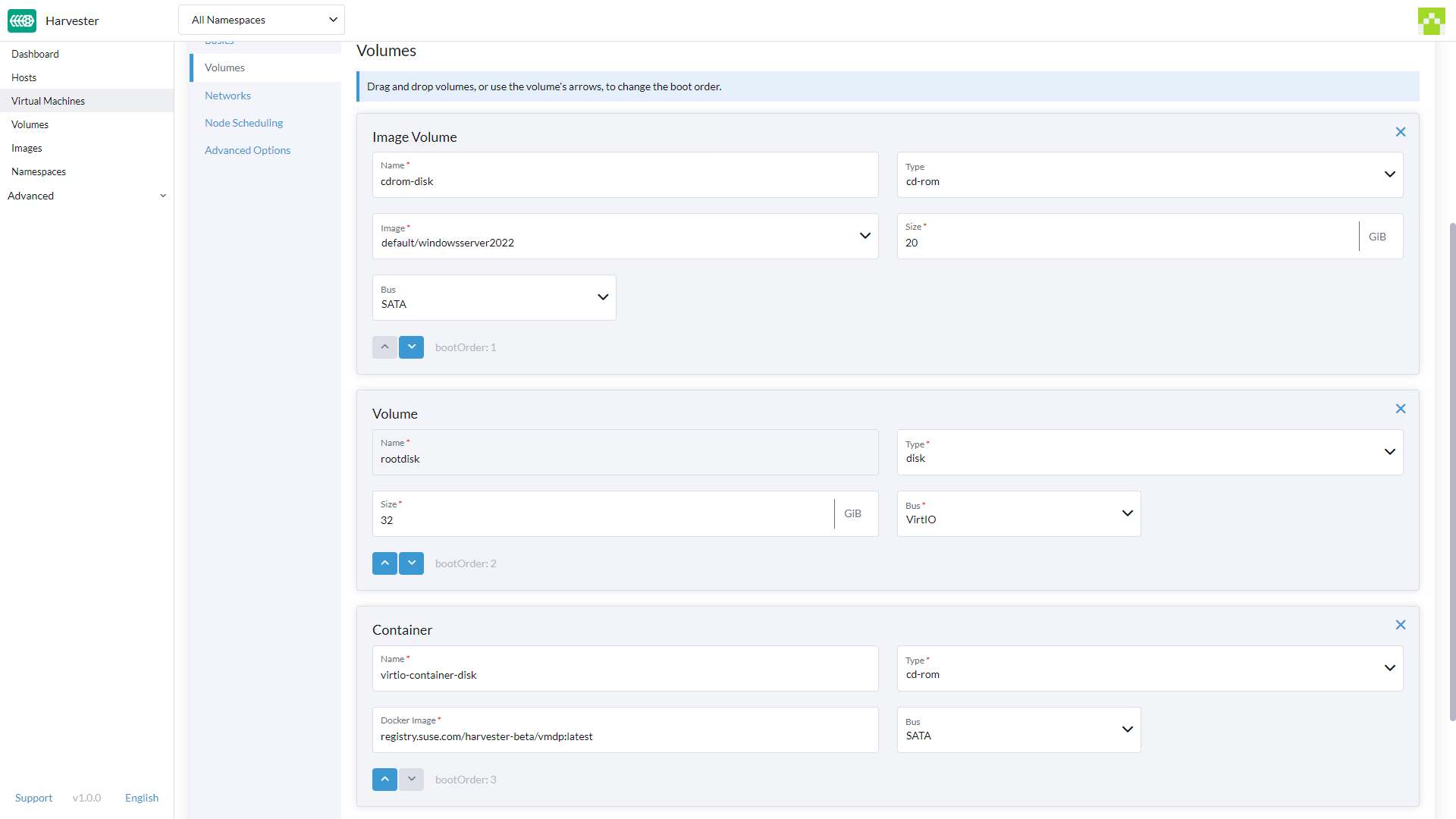Click the Support link
This screenshot has height=819, width=1456.
pos(33,797)
